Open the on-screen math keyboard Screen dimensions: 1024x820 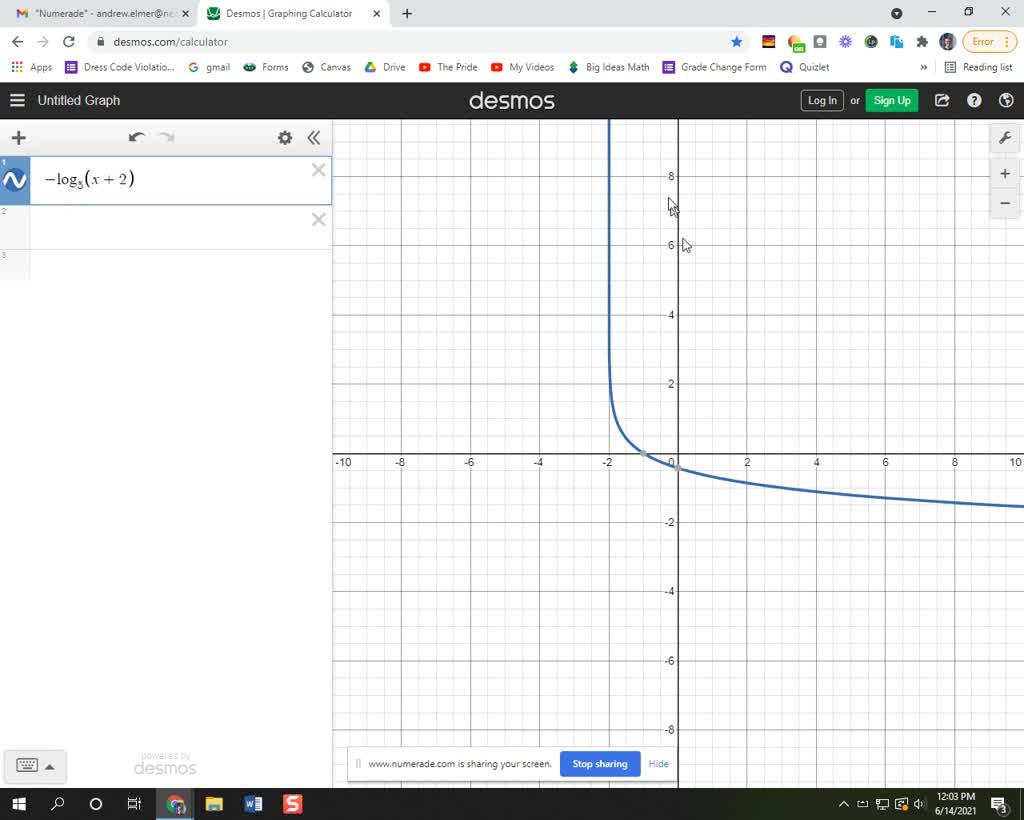pyautogui.click(x=26, y=765)
